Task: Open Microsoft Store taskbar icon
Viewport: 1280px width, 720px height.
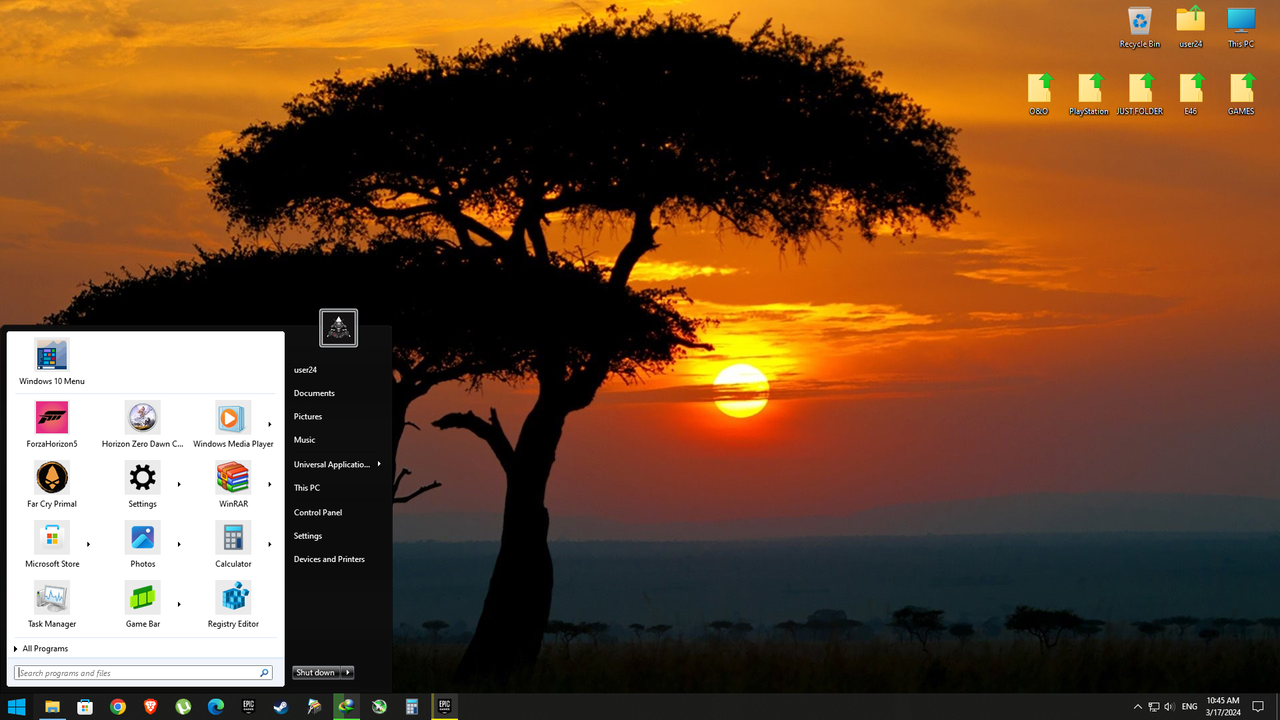Action: coord(85,706)
